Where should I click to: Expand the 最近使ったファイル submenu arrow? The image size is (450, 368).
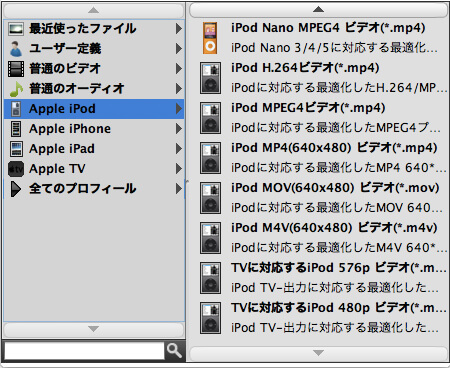(x=179, y=29)
